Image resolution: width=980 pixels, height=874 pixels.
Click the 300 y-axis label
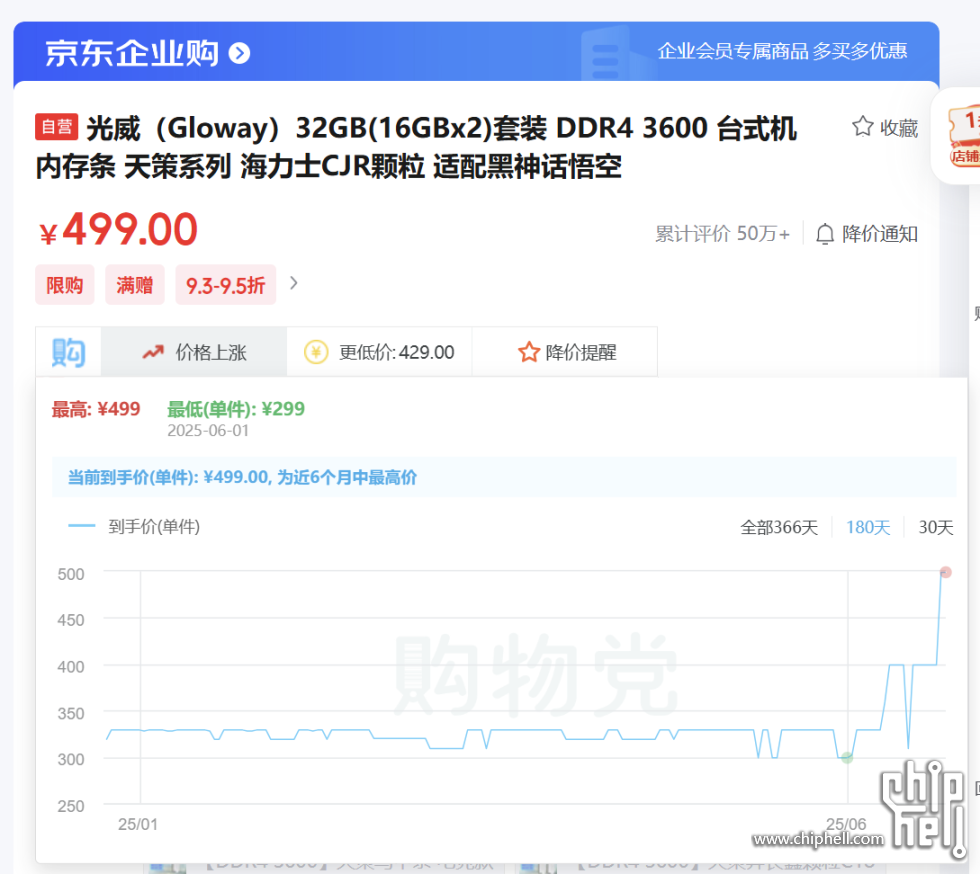coord(71,759)
